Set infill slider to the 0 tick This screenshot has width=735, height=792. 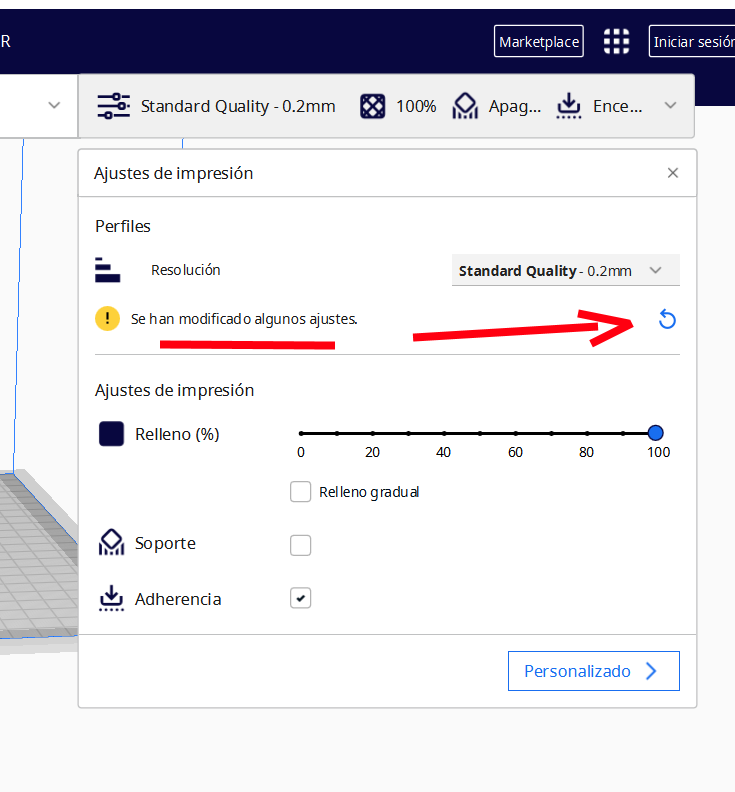pos(301,433)
